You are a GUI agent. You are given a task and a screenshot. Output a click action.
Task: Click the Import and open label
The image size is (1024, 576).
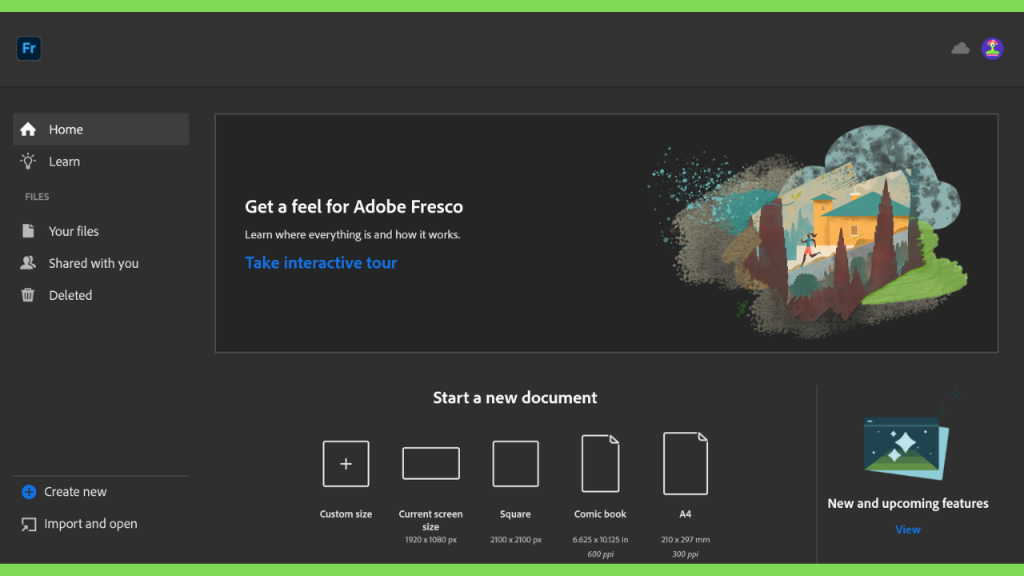pyautogui.click(x=91, y=524)
